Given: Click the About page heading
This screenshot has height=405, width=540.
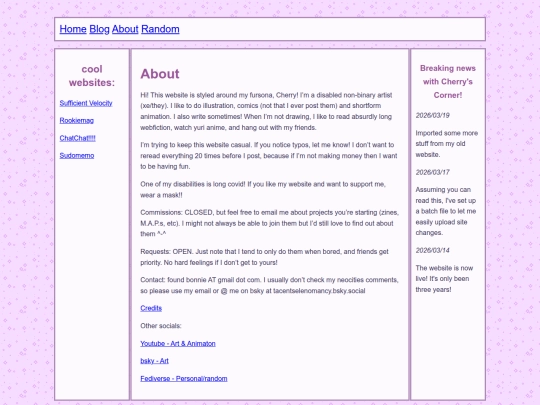Looking at the screenshot, I should tap(160, 74).
